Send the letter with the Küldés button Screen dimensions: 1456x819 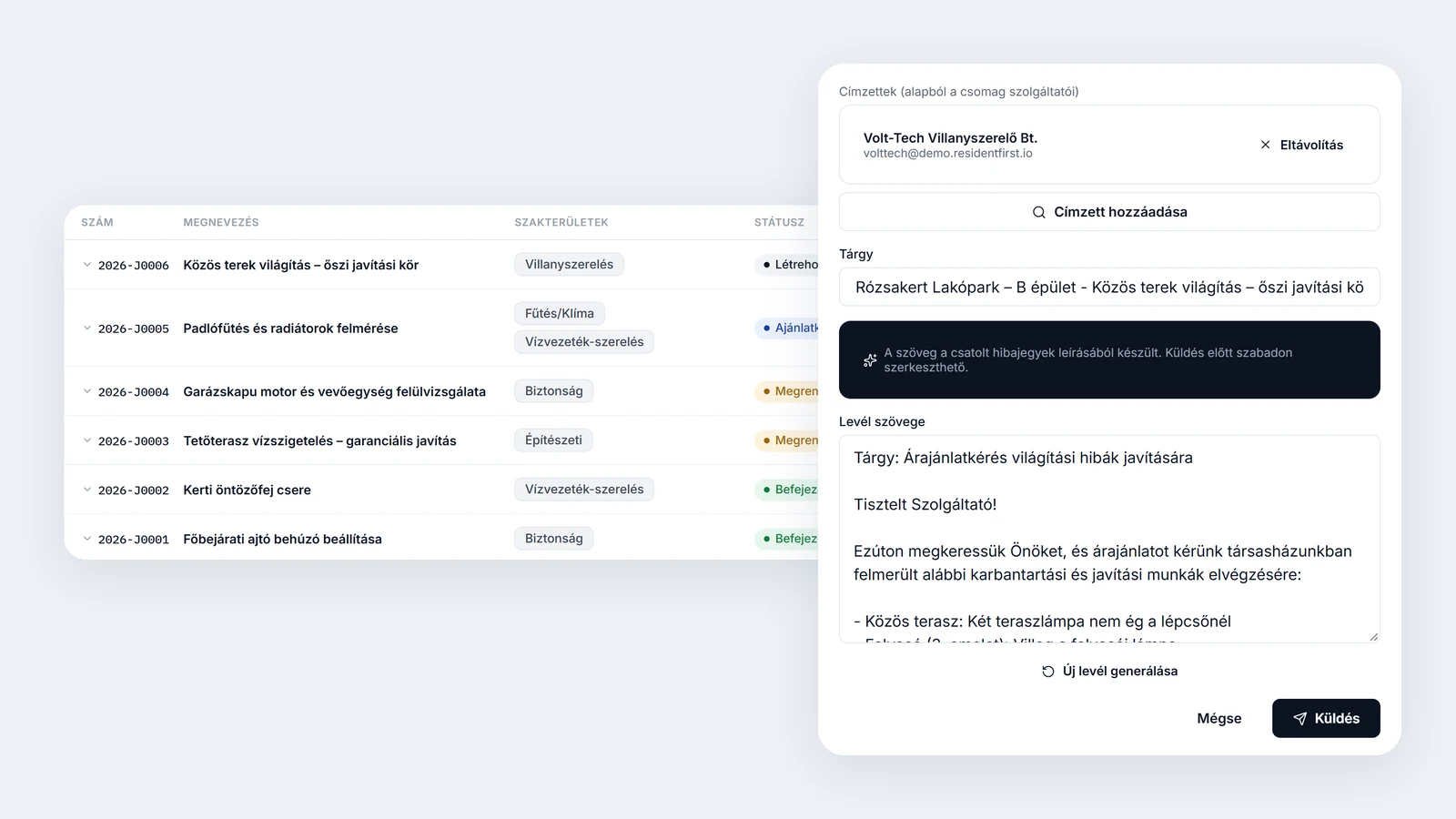click(x=1326, y=718)
